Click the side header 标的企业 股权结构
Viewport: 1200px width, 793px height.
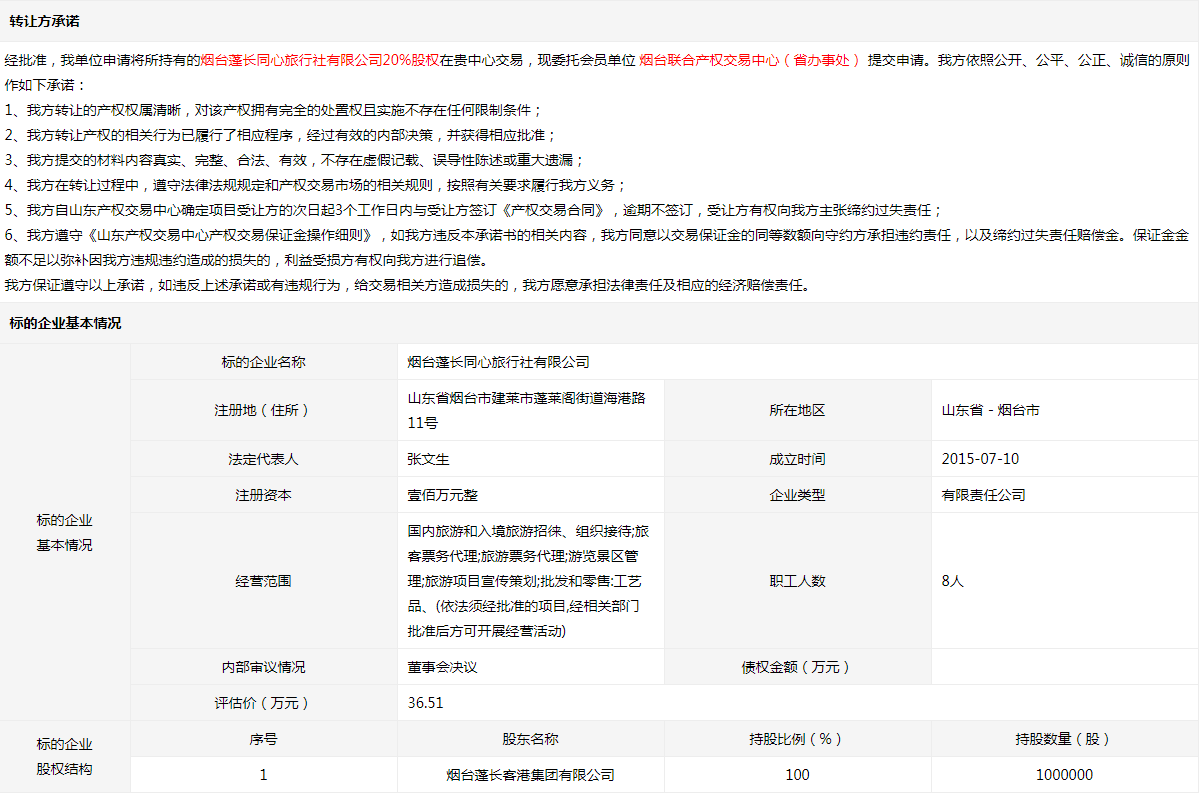(65, 757)
